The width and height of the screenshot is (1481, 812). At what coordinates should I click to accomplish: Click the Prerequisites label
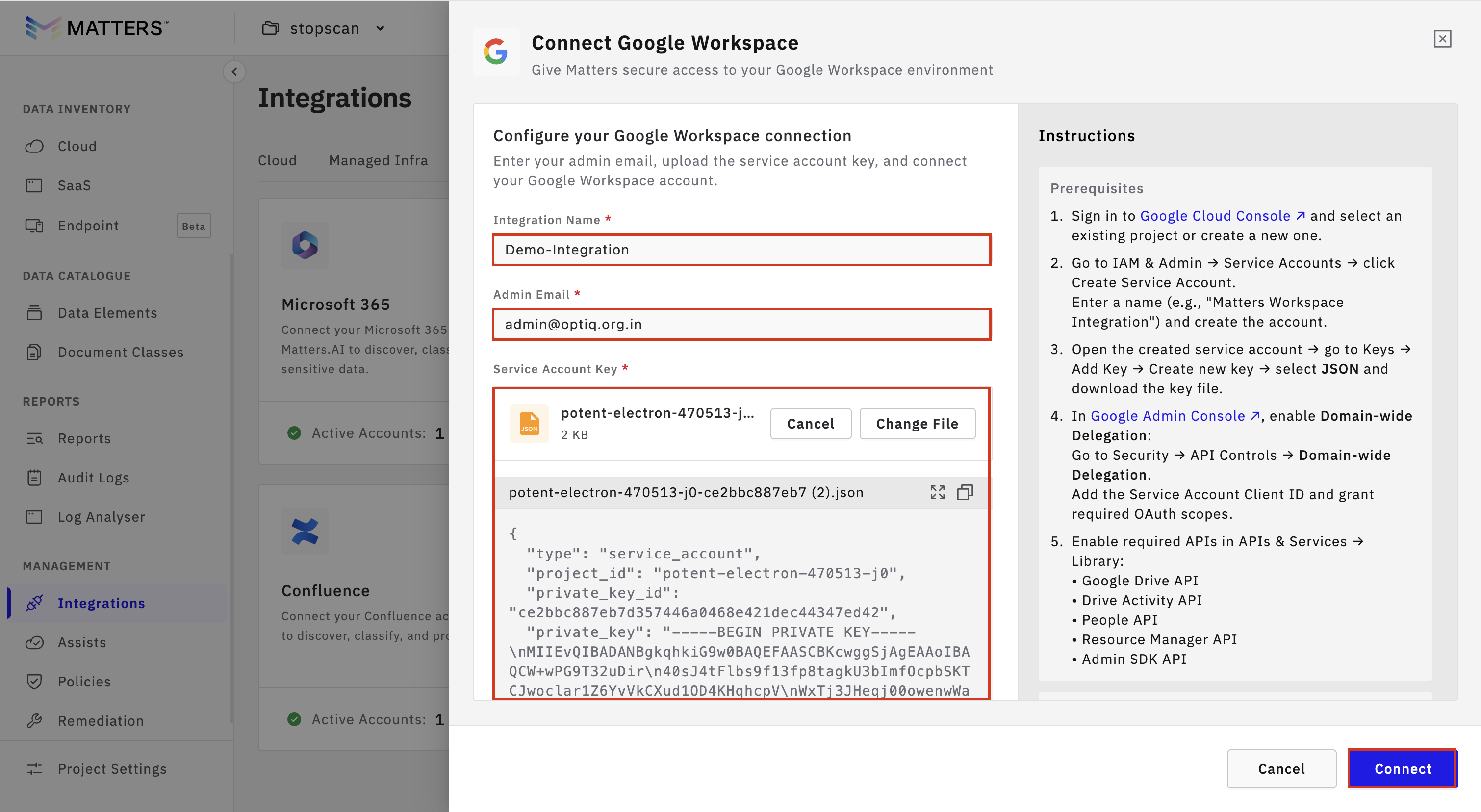pos(1097,188)
